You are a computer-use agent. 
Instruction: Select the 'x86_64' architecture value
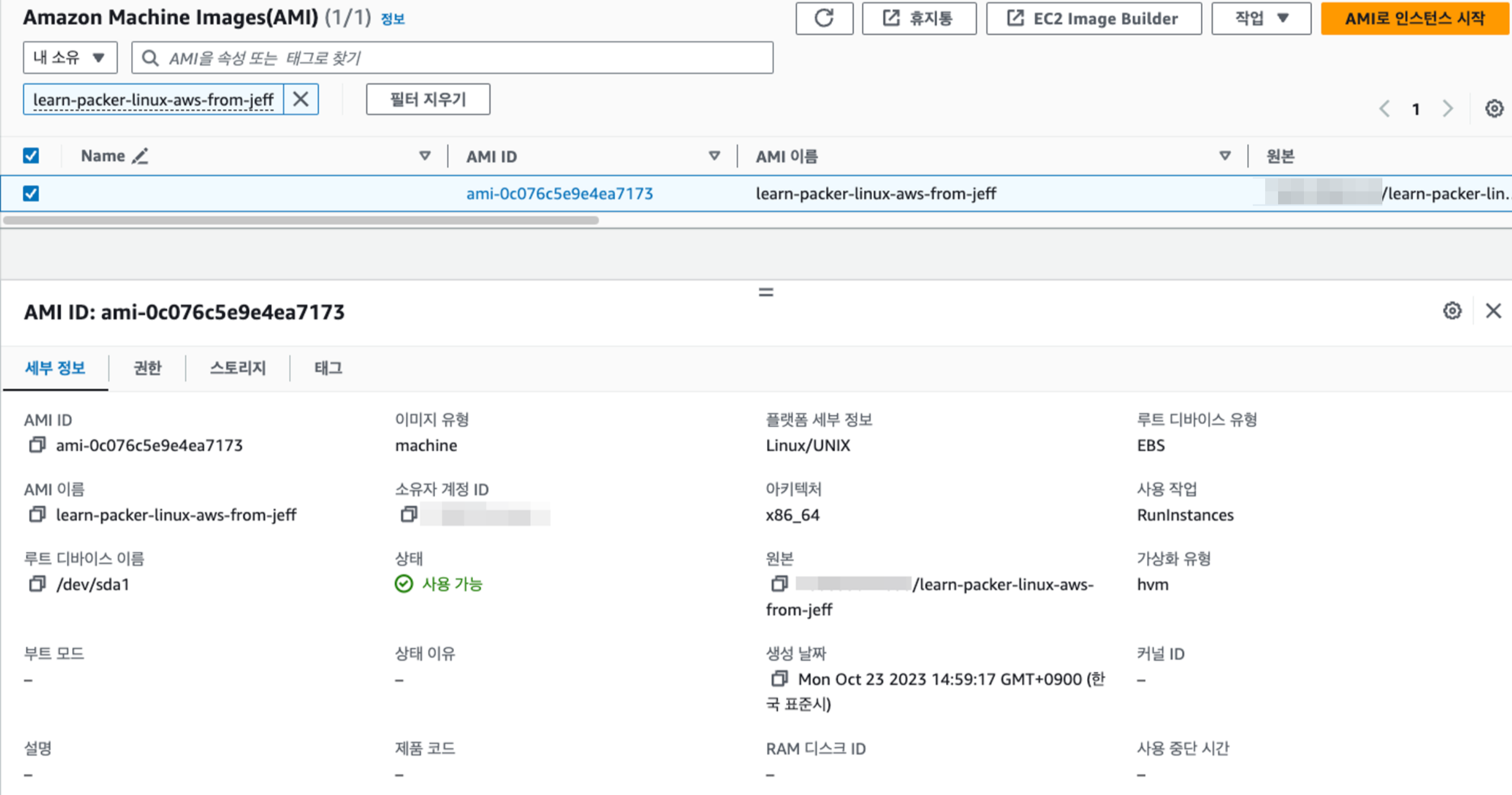click(x=792, y=515)
